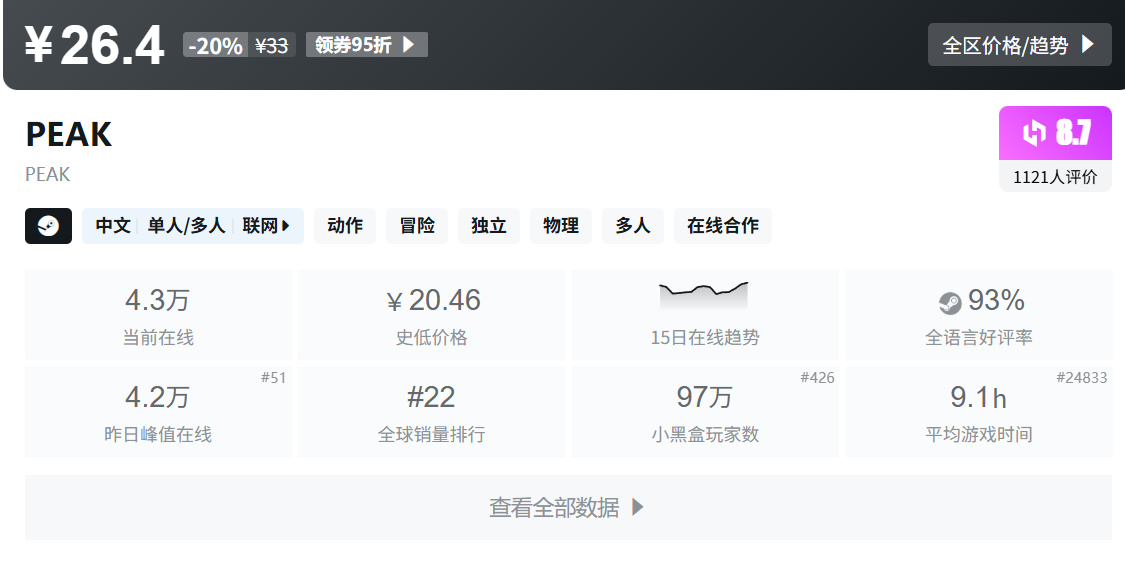
Task: Open the 1121人评价 ratings
Action: pos(1055,176)
